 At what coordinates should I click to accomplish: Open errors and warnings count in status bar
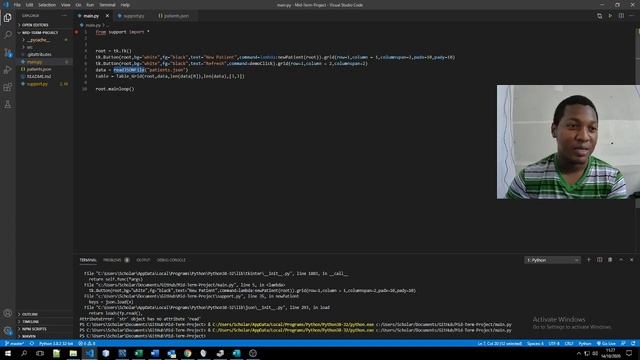pos(86,343)
